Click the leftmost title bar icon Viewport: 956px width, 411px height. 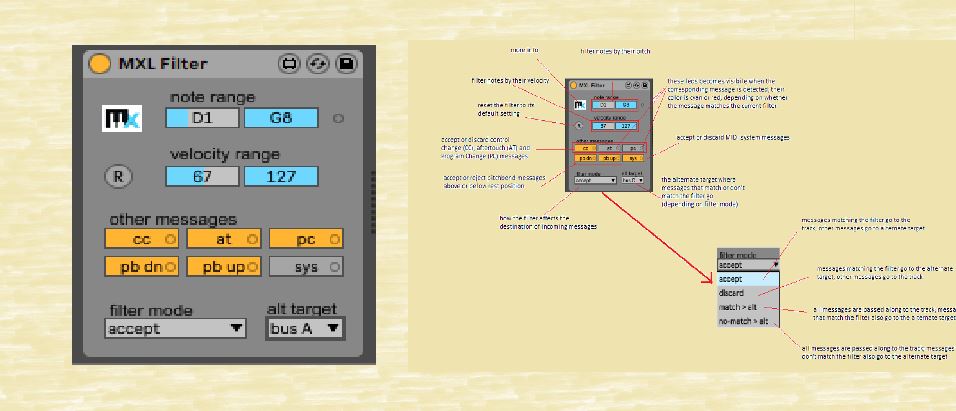(x=291, y=65)
